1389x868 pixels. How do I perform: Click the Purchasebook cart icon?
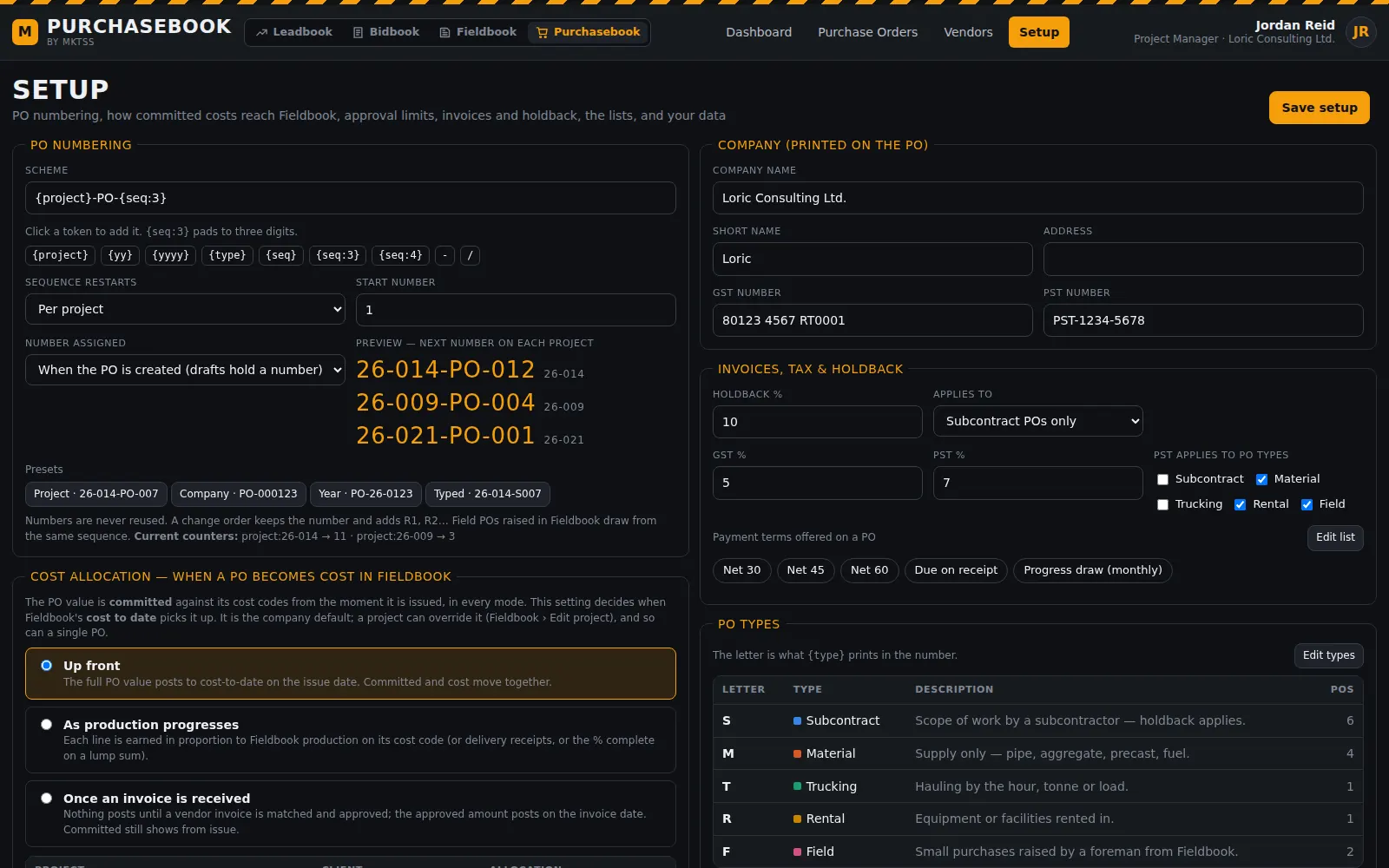(x=542, y=32)
